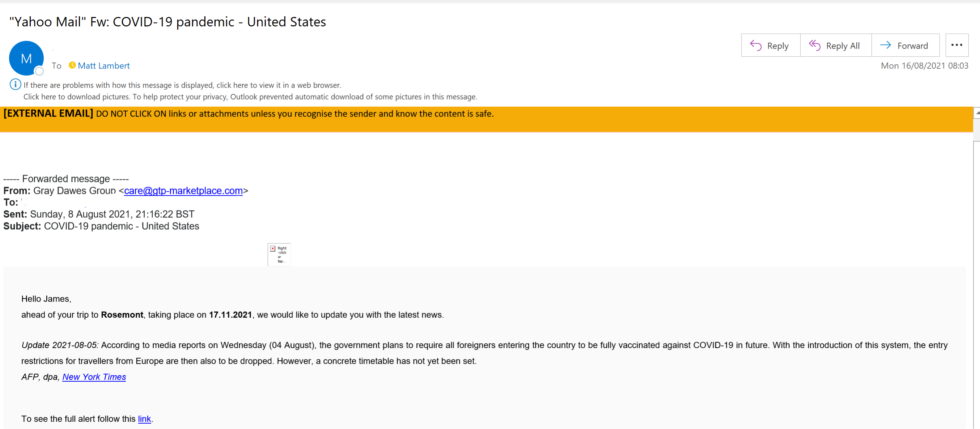This screenshot has height=429, width=980.
Task: Click the Reply button
Action: (x=770, y=46)
